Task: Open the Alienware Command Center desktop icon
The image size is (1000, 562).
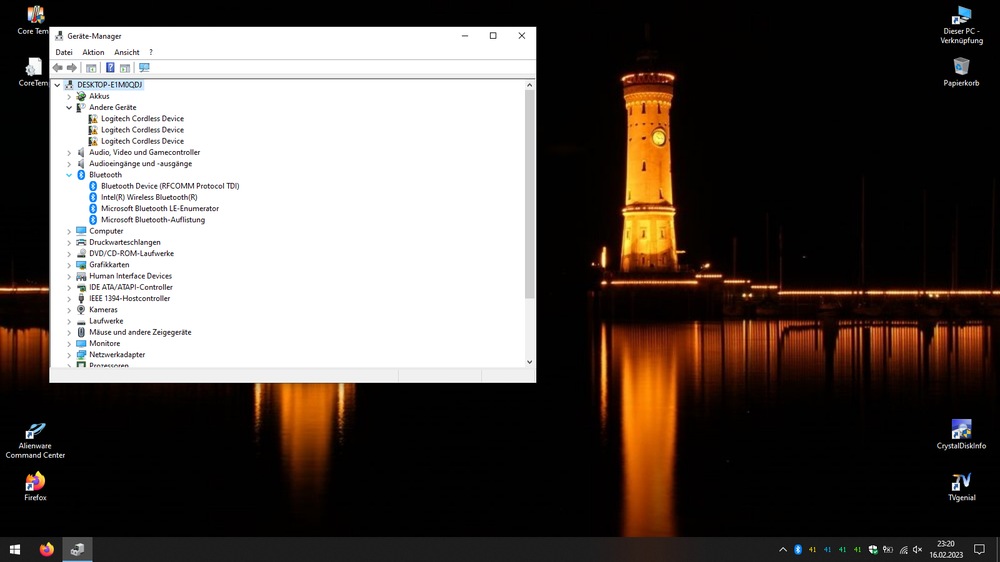Action: tap(35, 439)
